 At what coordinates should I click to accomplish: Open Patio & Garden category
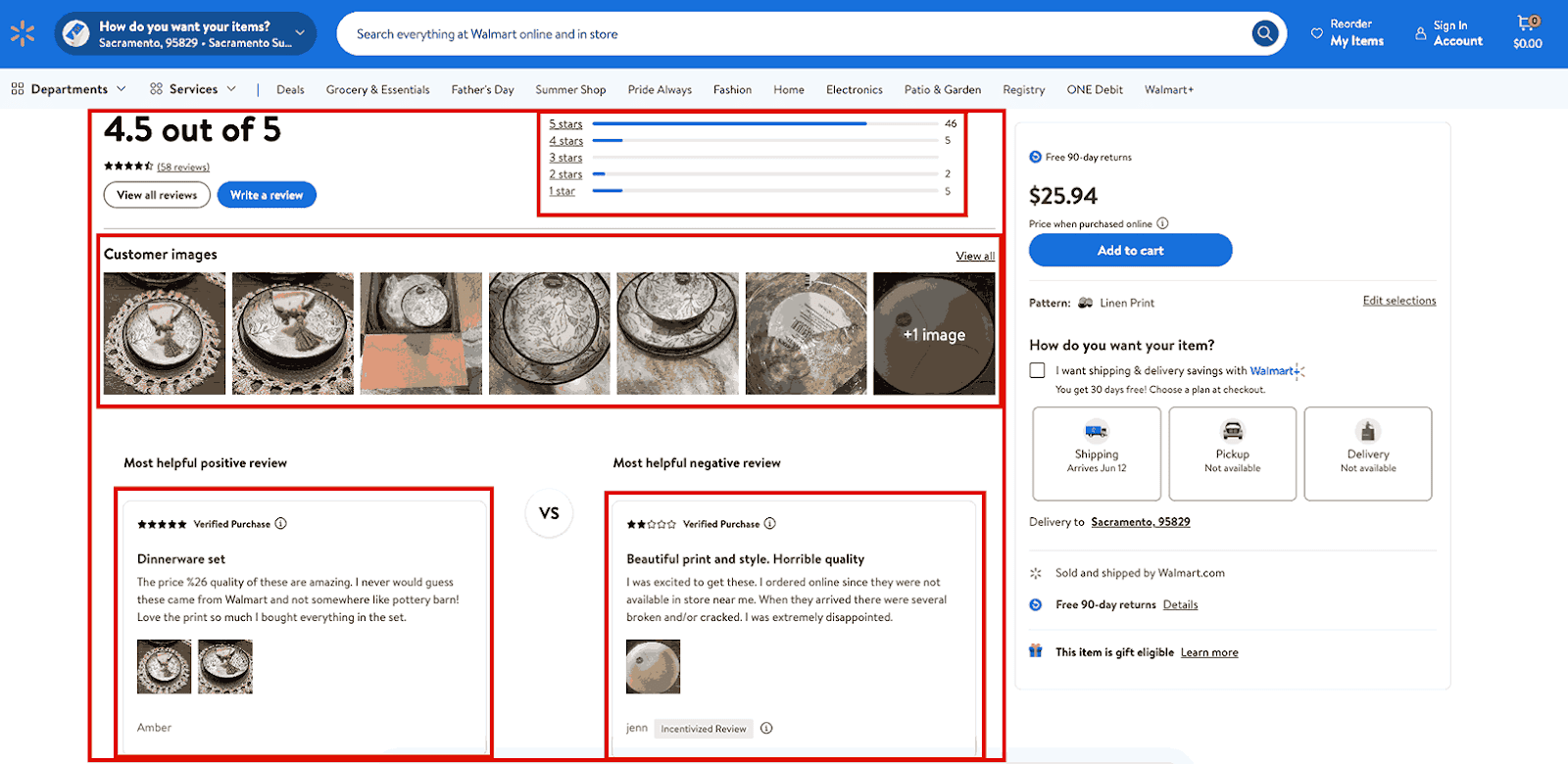click(x=943, y=89)
